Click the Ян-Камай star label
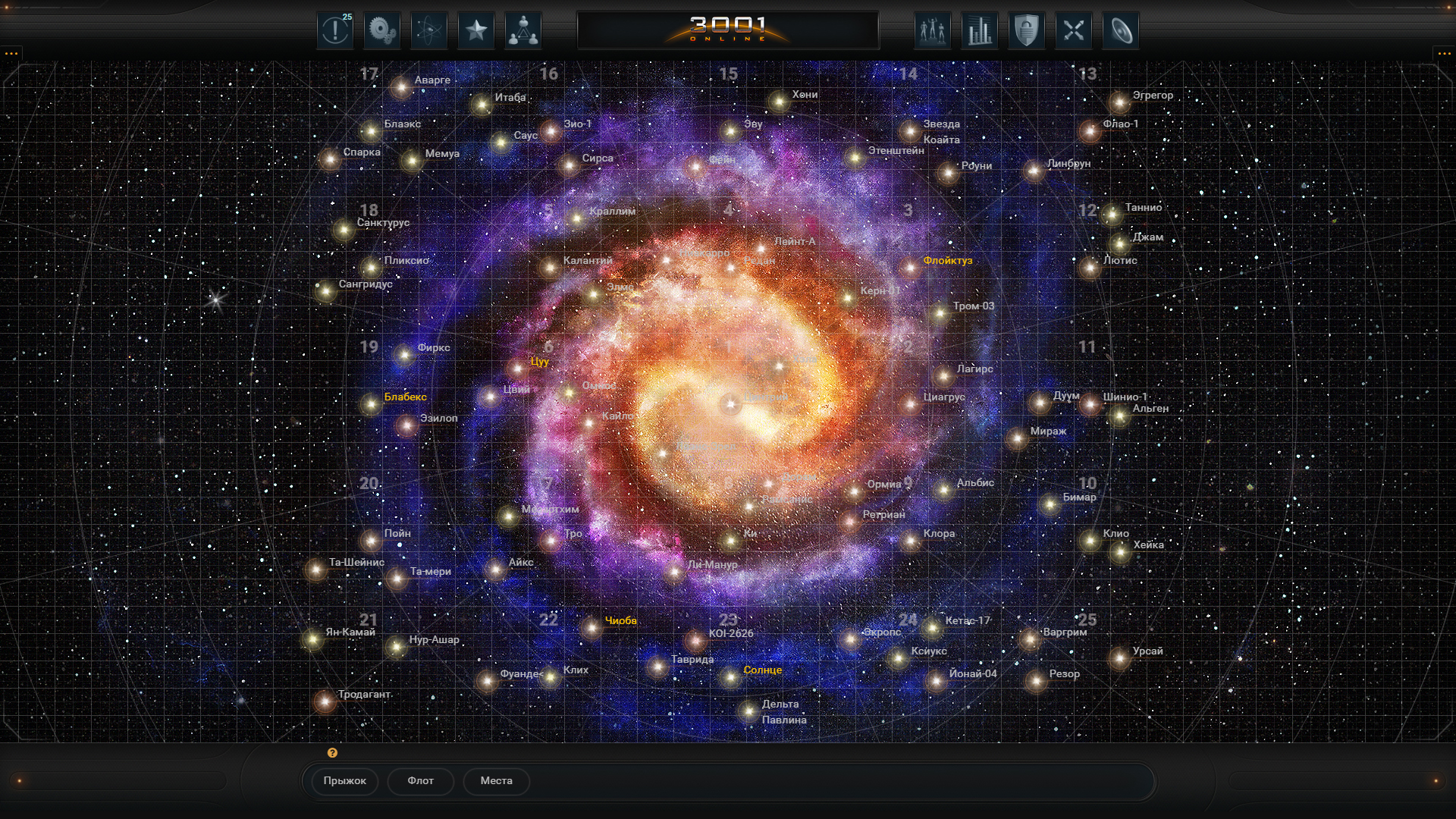 point(350,632)
